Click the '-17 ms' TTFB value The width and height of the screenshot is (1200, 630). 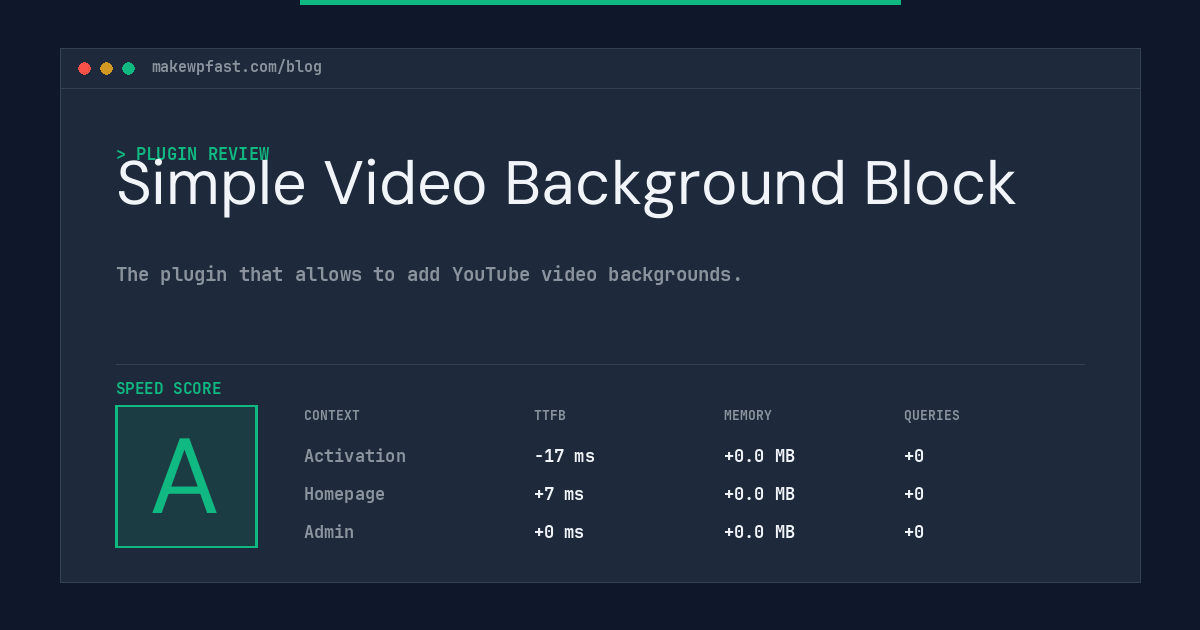click(564, 456)
